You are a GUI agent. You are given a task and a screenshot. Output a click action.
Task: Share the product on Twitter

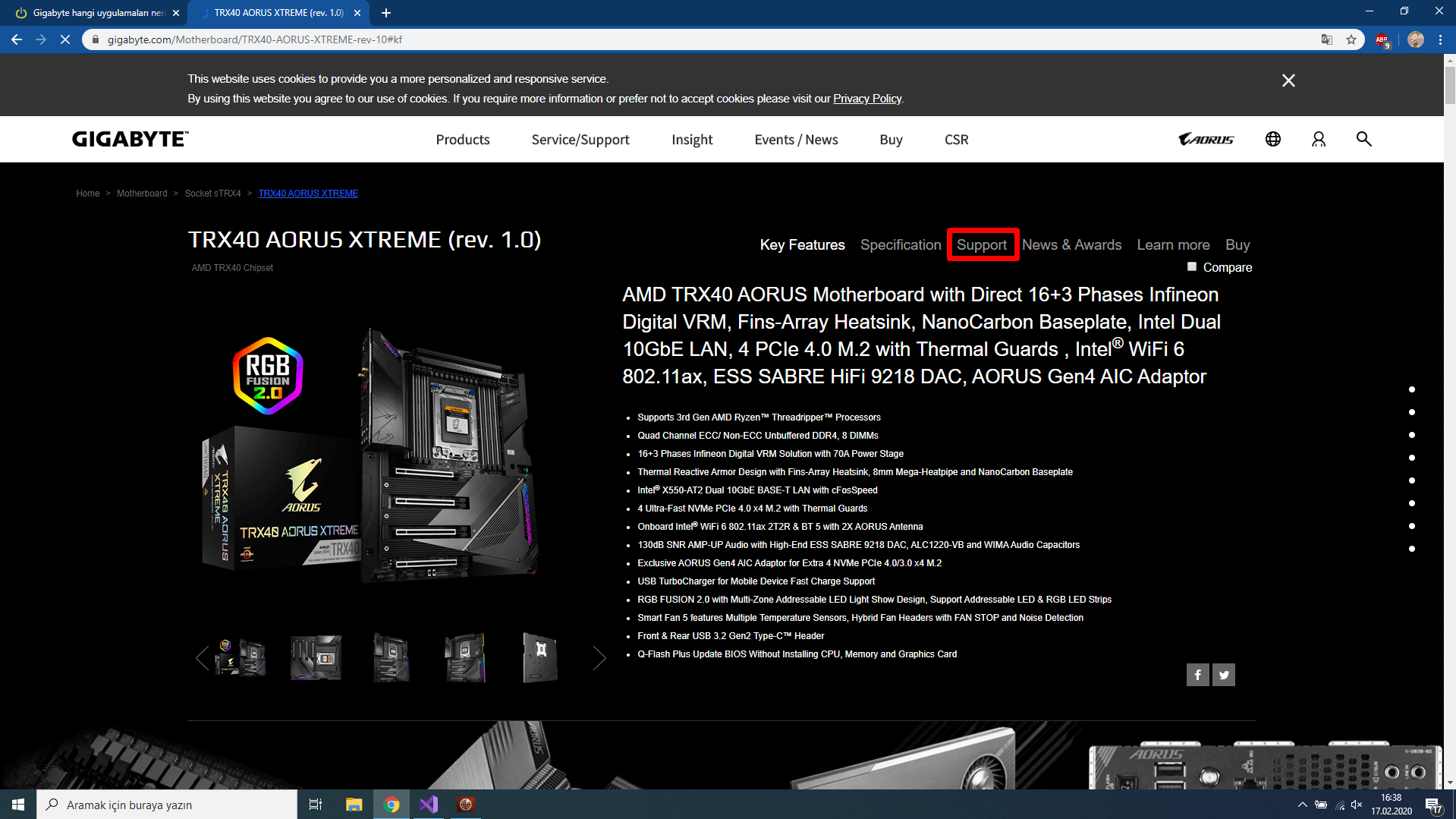1224,675
